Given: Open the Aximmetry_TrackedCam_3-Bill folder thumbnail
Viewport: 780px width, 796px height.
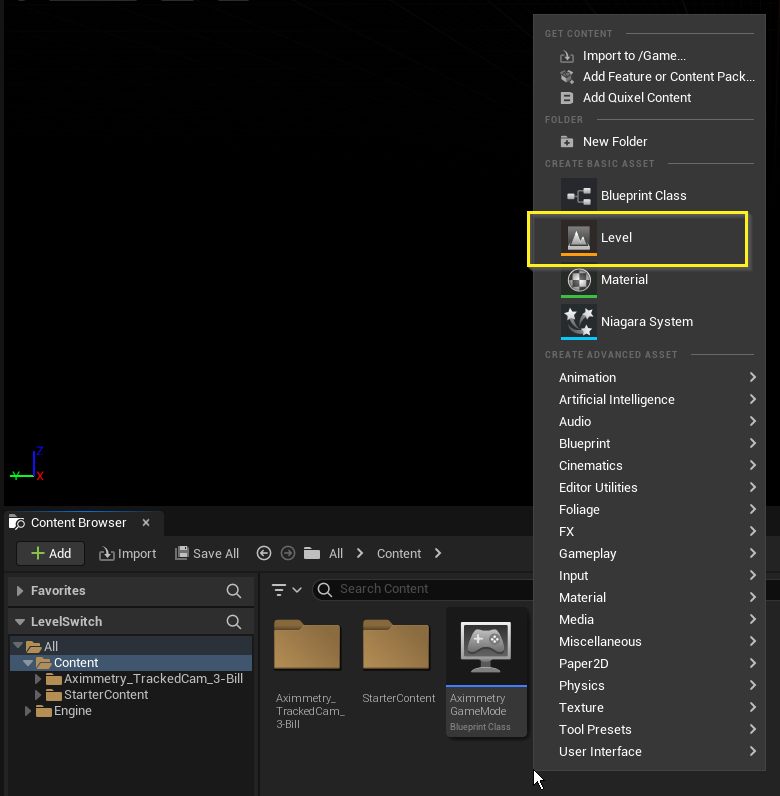Looking at the screenshot, I should click(x=307, y=645).
